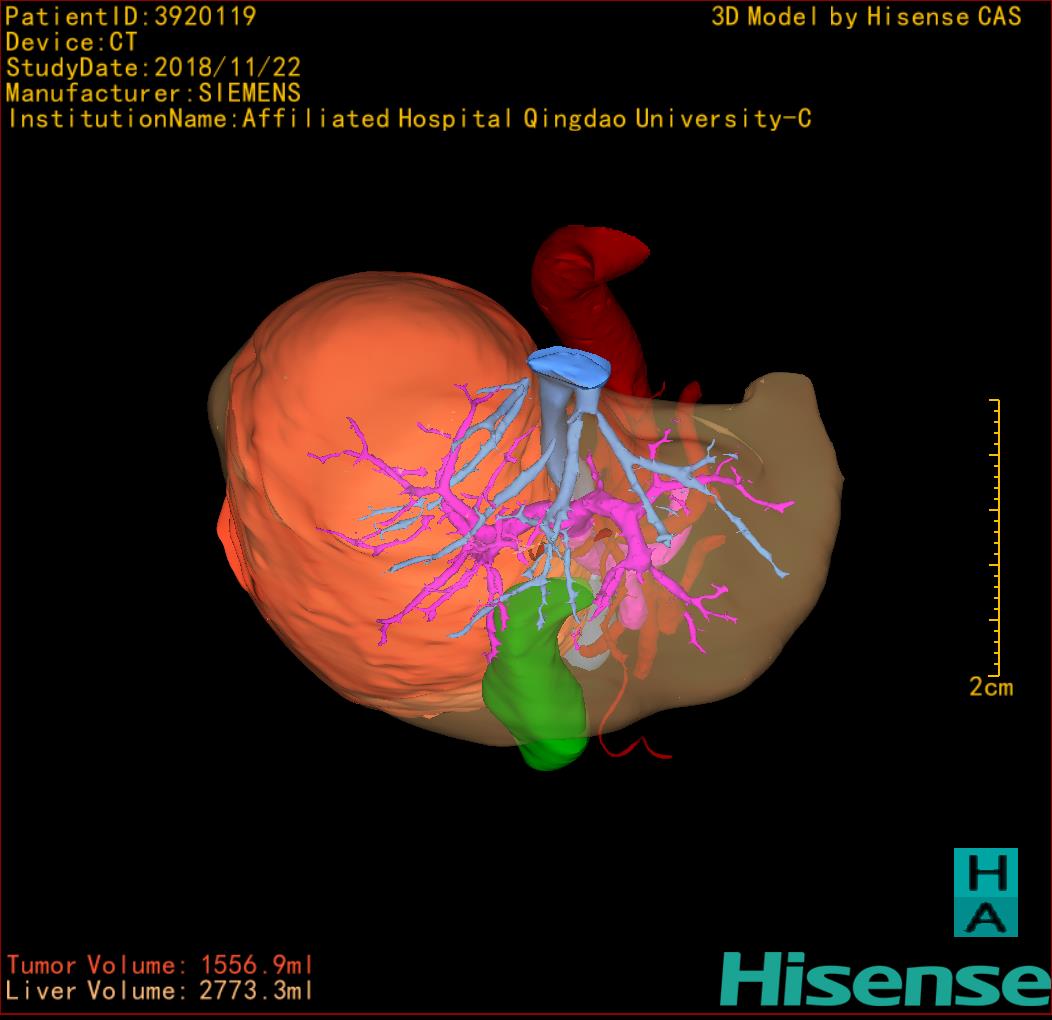
Task: Click the A face of orientation cube
Action: click(x=985, y=916)
